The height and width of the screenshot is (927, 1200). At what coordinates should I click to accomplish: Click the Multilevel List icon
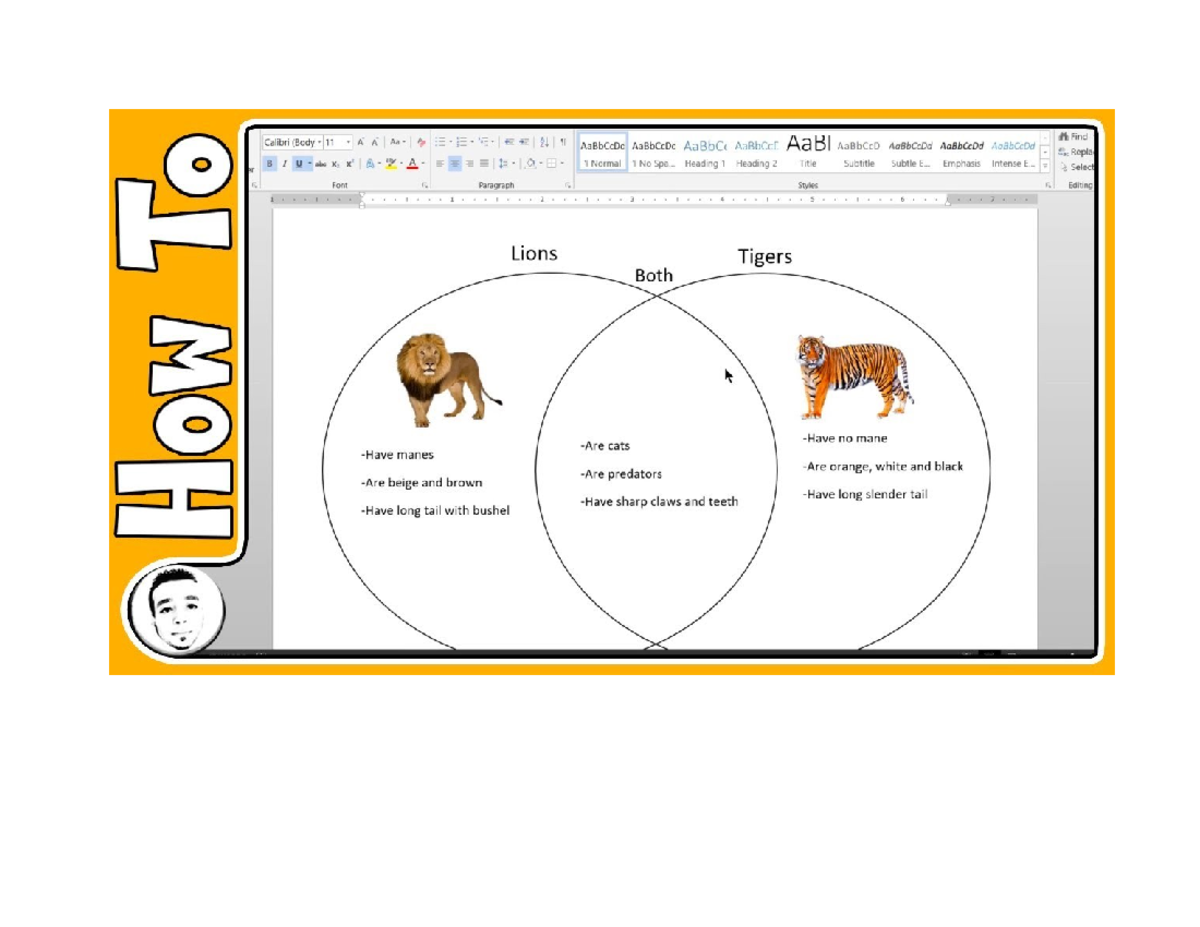(483, 141)
